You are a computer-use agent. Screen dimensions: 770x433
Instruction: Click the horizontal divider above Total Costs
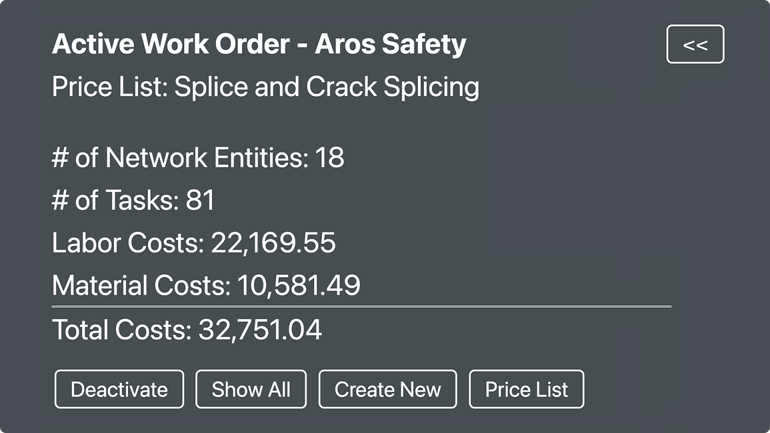pos(361,306)
